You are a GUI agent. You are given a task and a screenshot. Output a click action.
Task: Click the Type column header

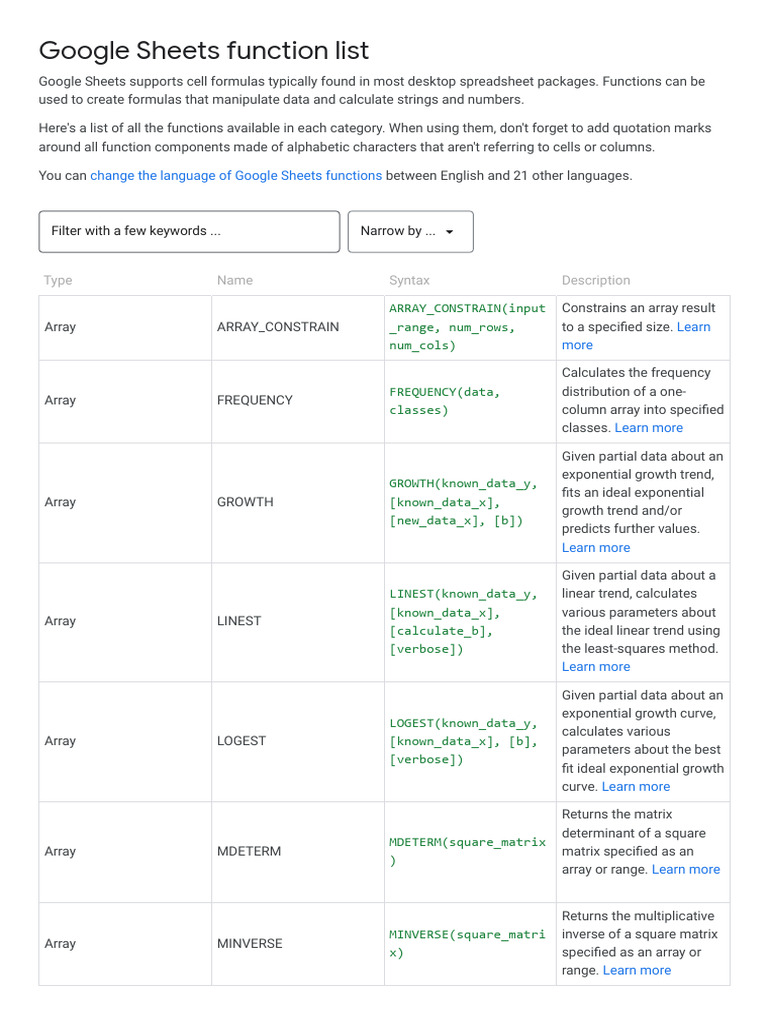(x=58, y=281)
